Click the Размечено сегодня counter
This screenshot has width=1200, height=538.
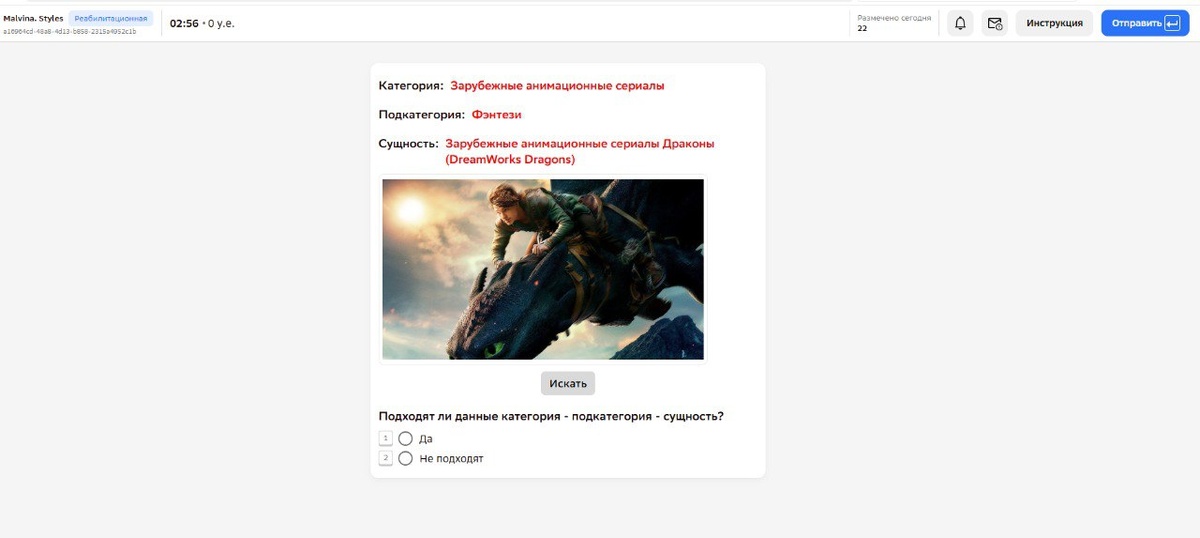tap(894, 23)
